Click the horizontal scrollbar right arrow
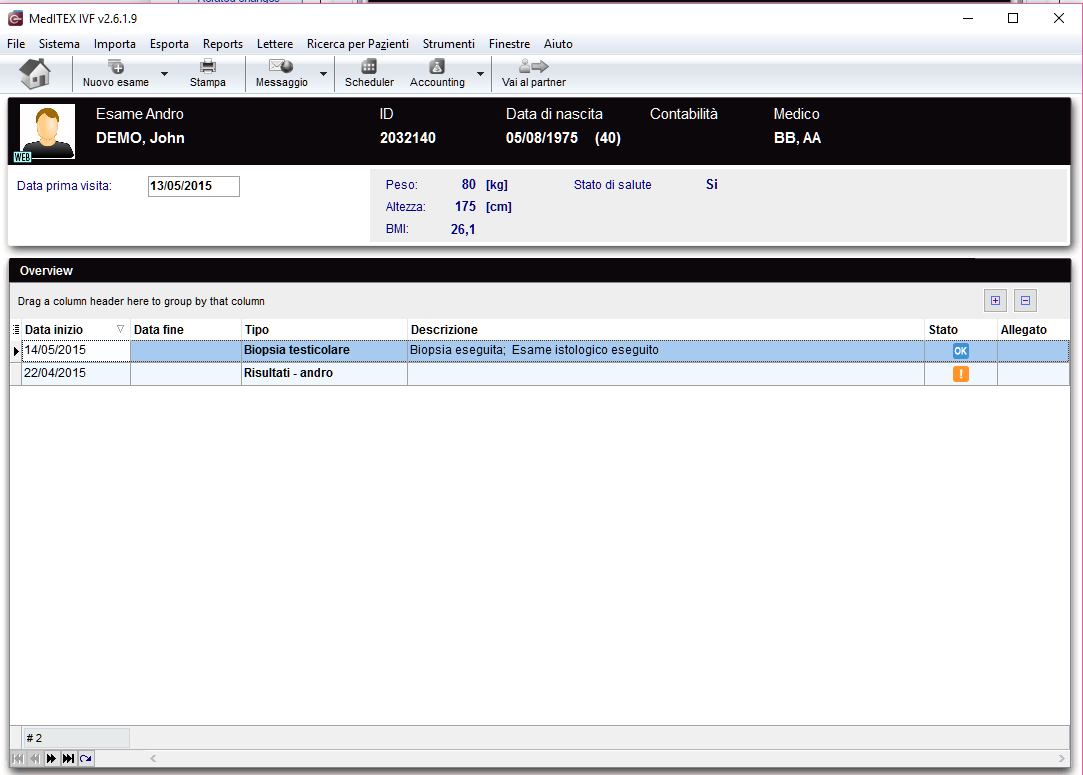The height and width of the screenshot is (775, 1083). pyautogui.click(x=1062, y=758)
